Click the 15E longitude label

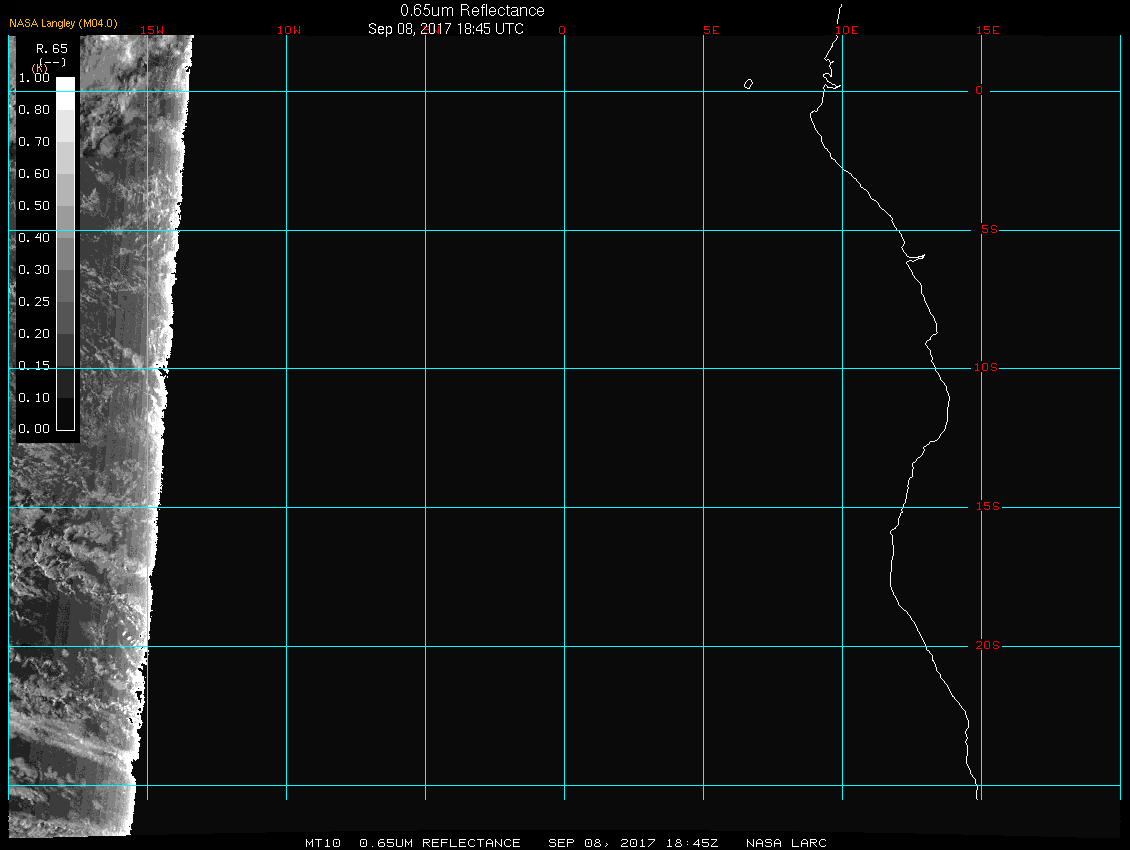click(x=988, y=30)
